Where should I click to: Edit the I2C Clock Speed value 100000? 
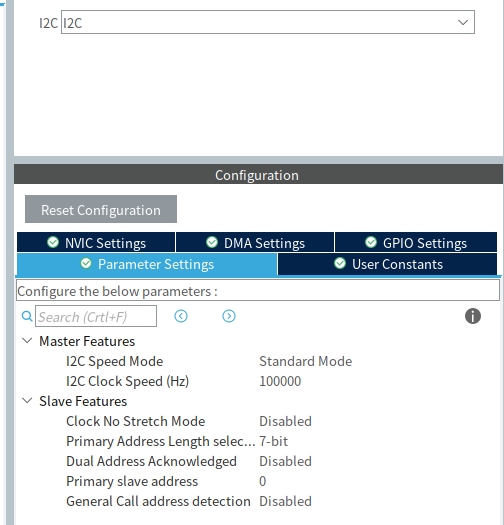coord(280,381)
